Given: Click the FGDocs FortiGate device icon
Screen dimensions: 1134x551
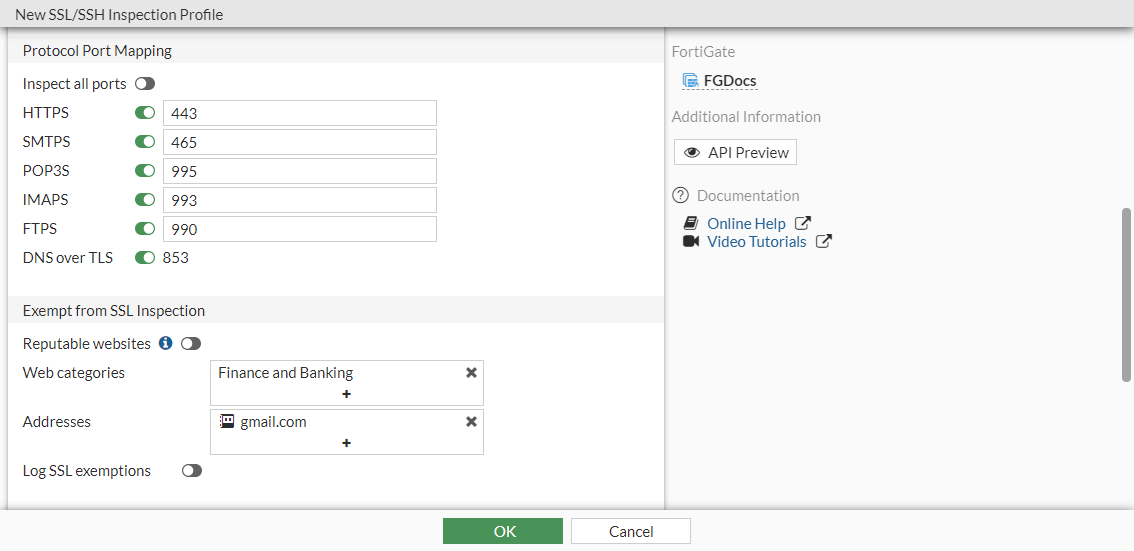Looking at the screenshot, I should [690, 81].
